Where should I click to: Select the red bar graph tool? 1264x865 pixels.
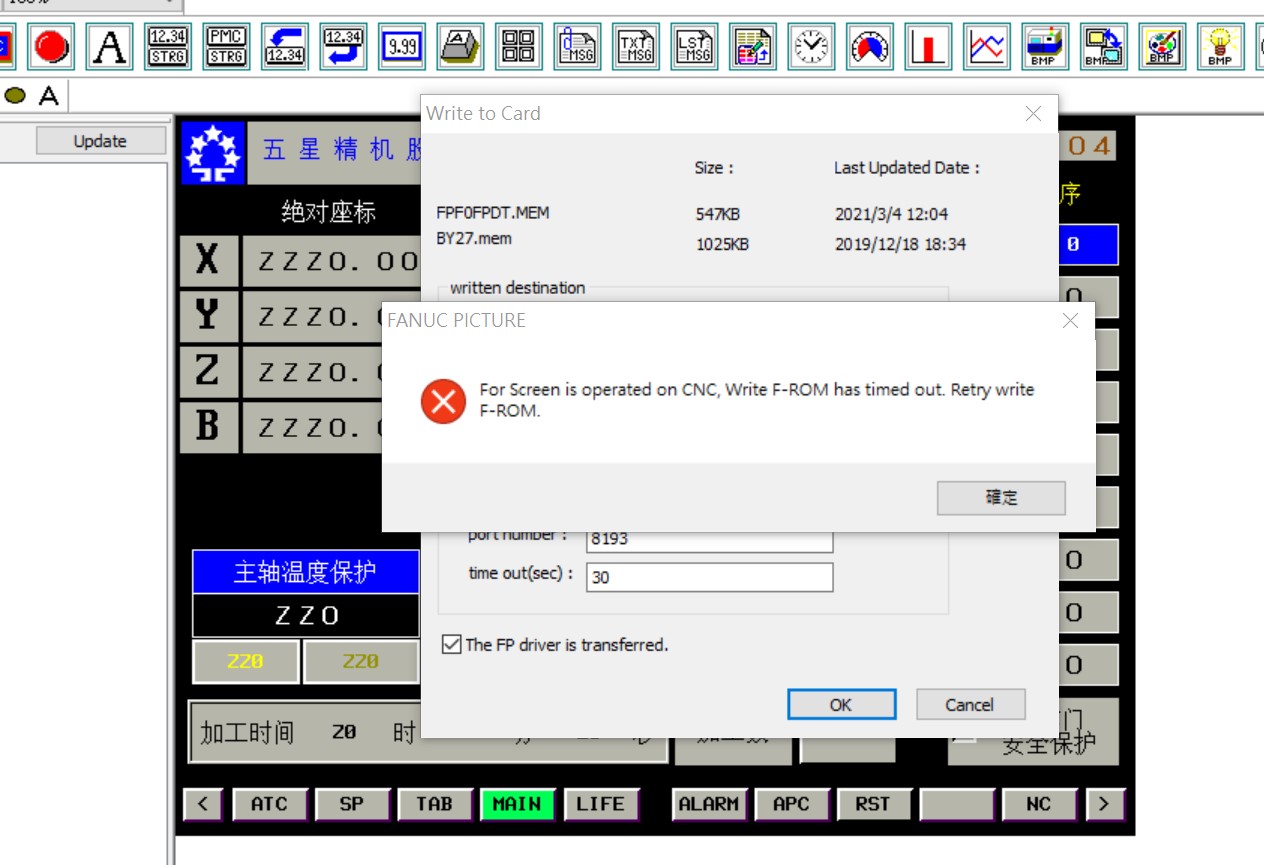coord(928,47)
